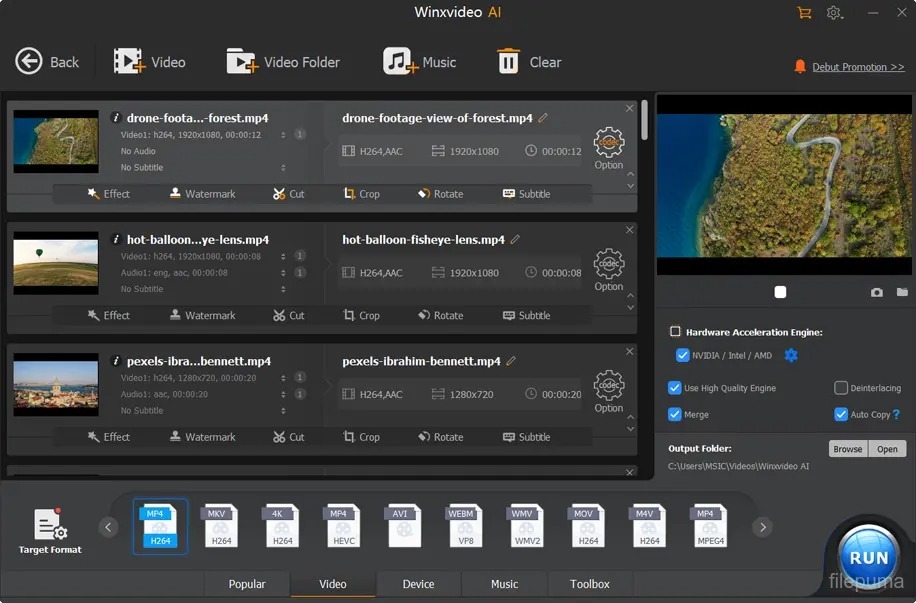The width and height of the screenshot is (916, 603).
Task: Switch to the Device tab
Action: pos(418,584)
